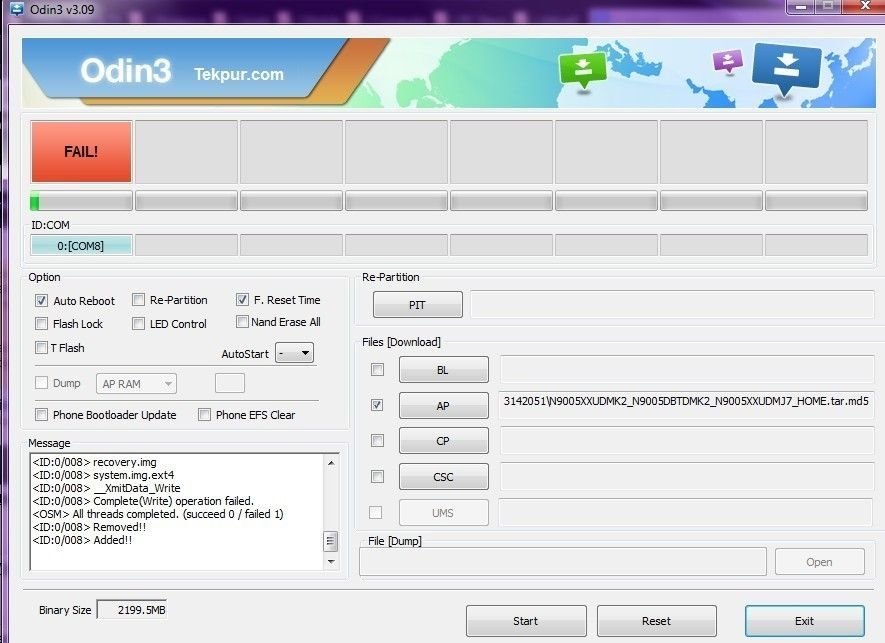This screenshot has height=643, width=885.
Task: Enable the T Flash checkbox
Action: tap(41, 347)
